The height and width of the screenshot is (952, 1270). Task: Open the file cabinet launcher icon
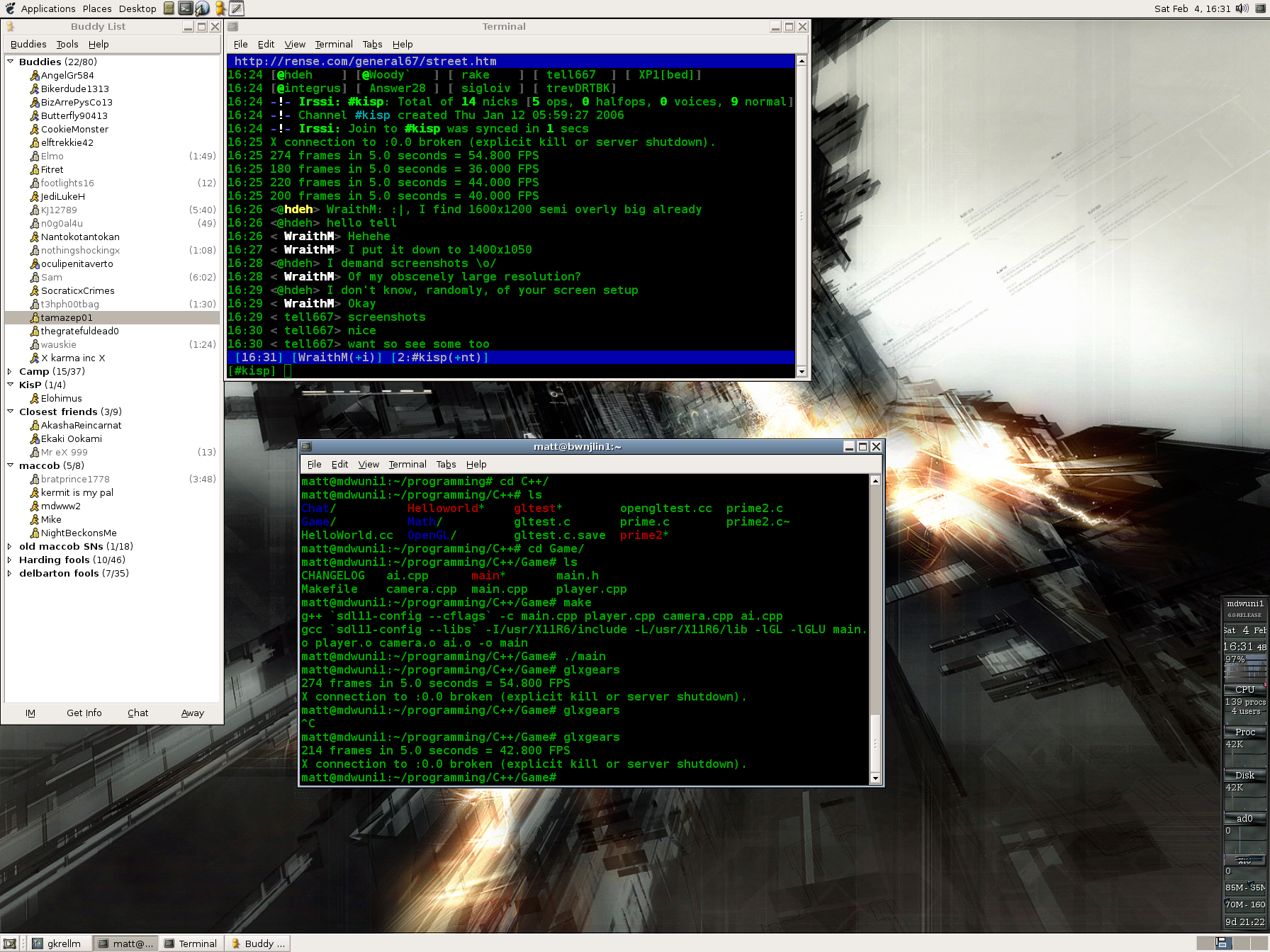click(x=169, y=8)
